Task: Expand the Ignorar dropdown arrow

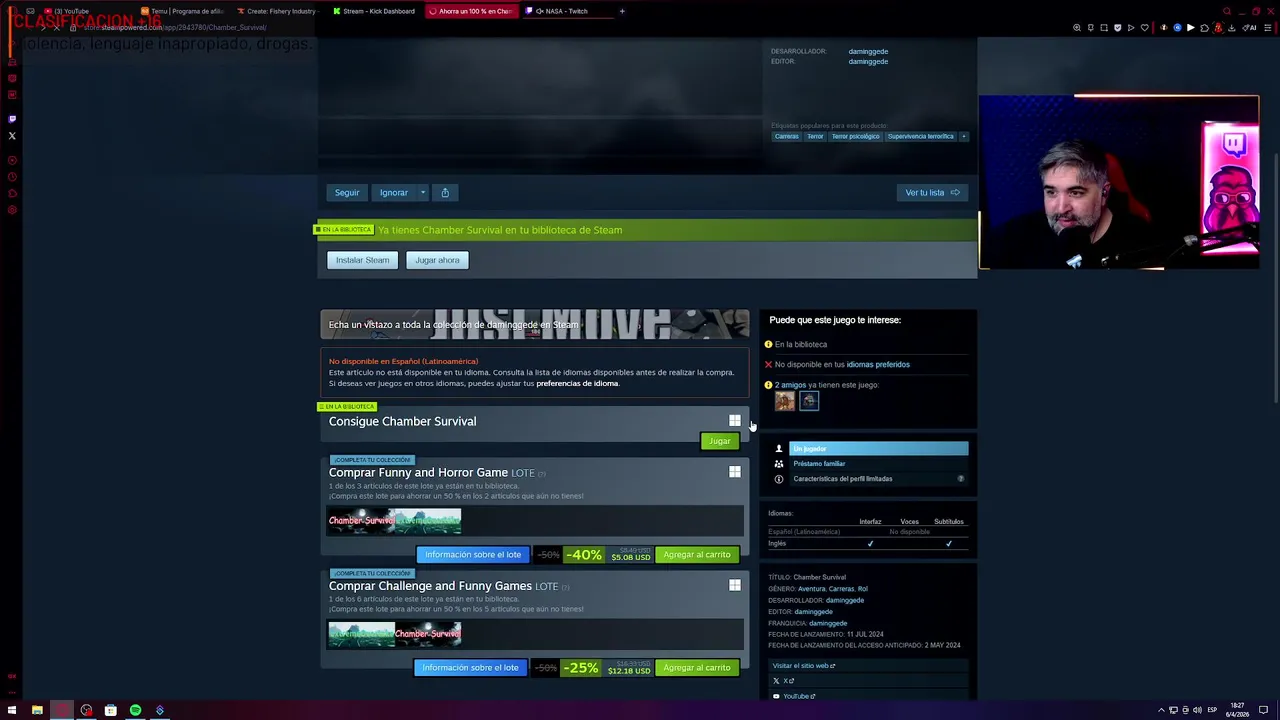Action: 423,192
